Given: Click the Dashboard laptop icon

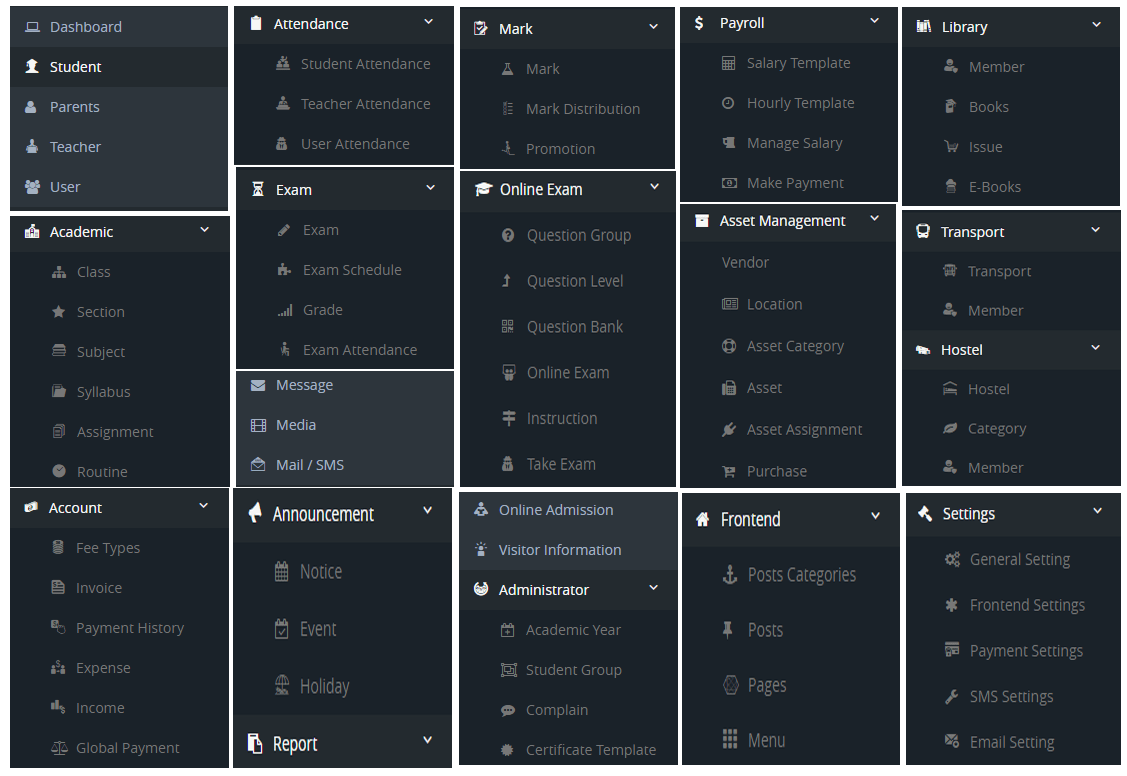Looking at the screenshot, I should 32,27.
